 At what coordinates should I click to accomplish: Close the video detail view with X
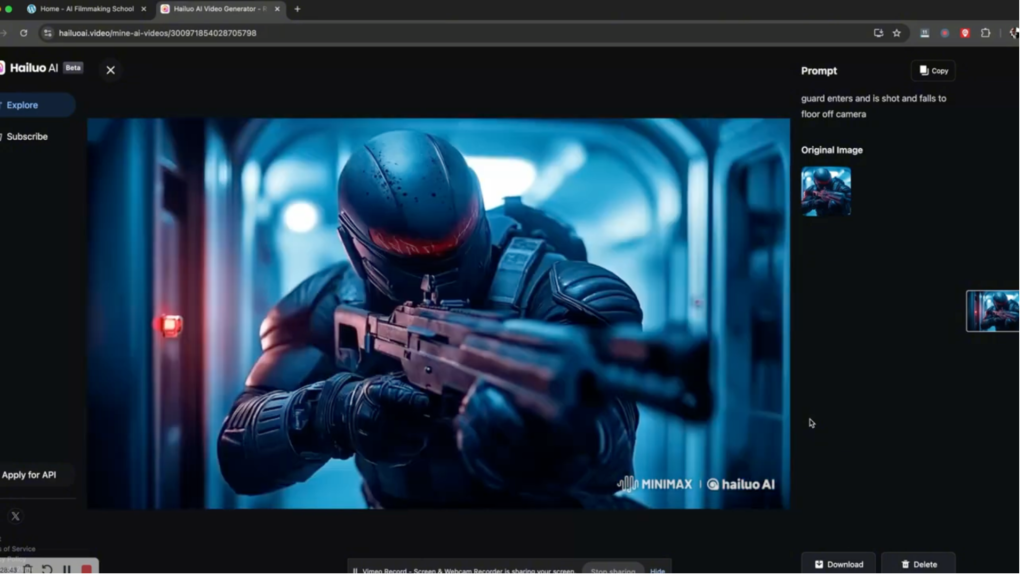[110, 70]
